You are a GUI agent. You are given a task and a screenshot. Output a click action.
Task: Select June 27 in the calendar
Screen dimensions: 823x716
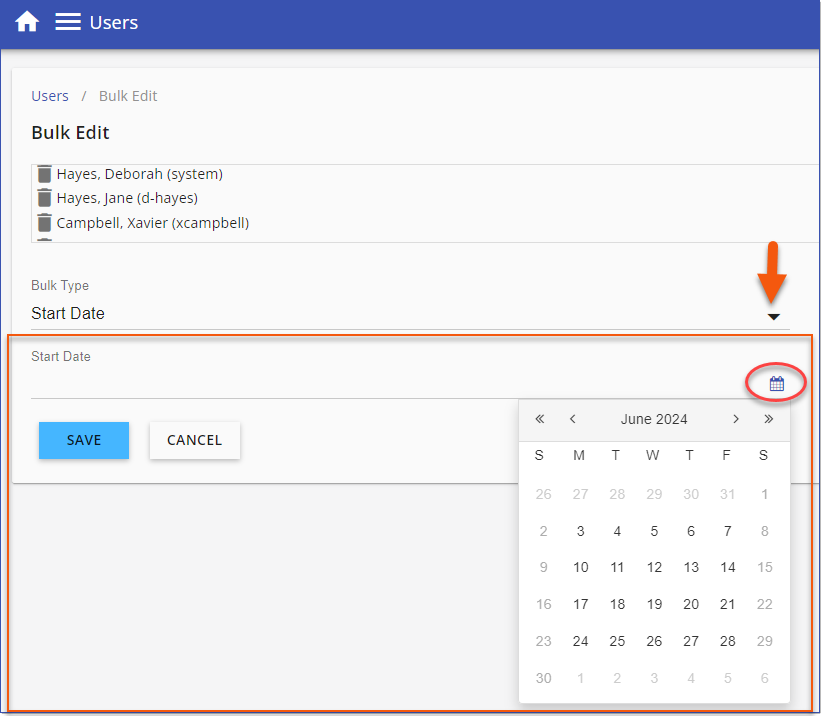[691, 640]
